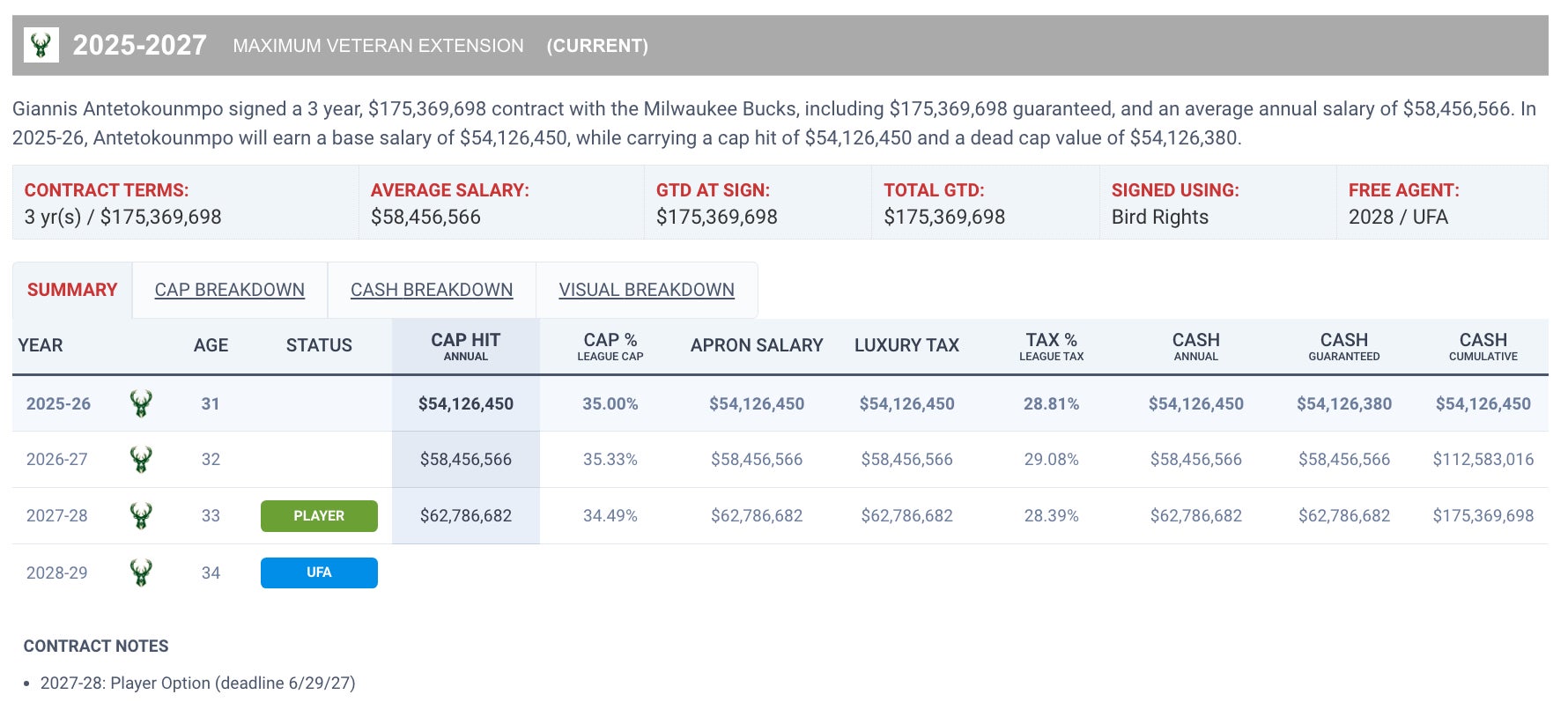1568x724 pixels.
Task: Click the APRON SALARY column header
Action: (757, 345)
